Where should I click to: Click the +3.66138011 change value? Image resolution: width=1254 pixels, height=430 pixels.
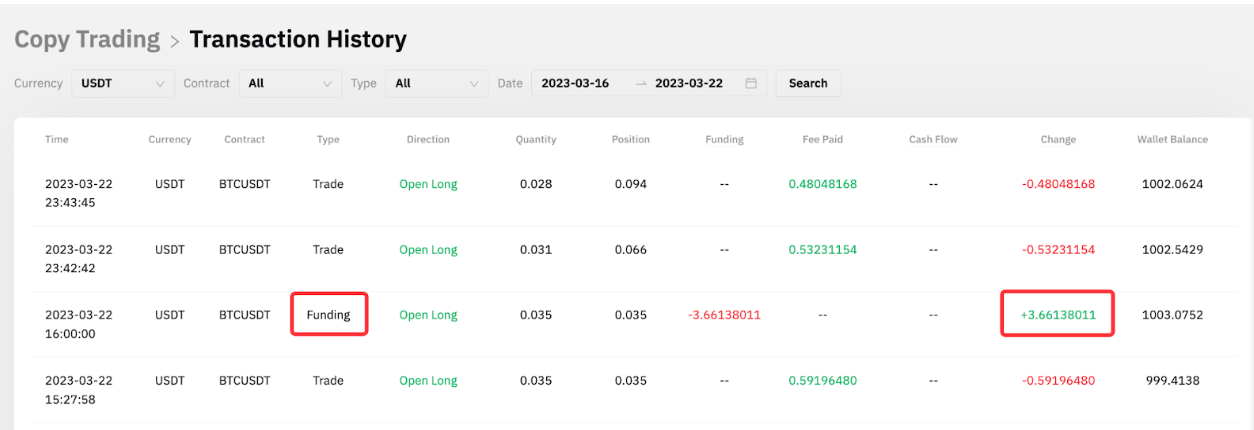[1058, 315]
